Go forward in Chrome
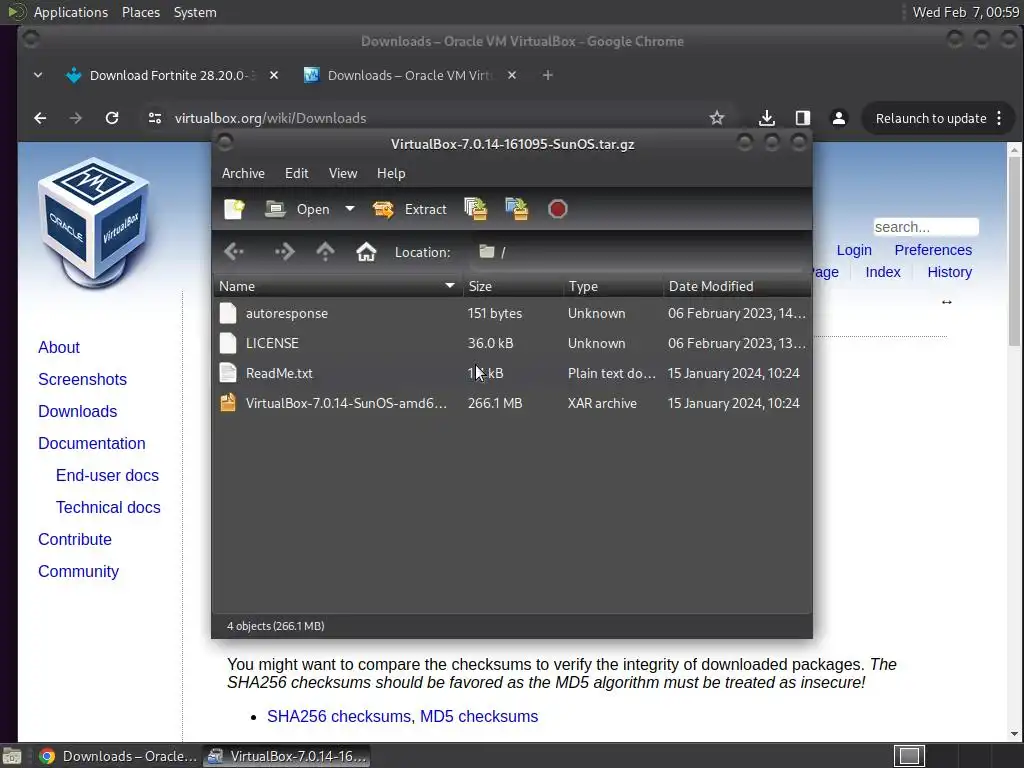The width and height of the screenshot is (1024, 768). (76, 118)
